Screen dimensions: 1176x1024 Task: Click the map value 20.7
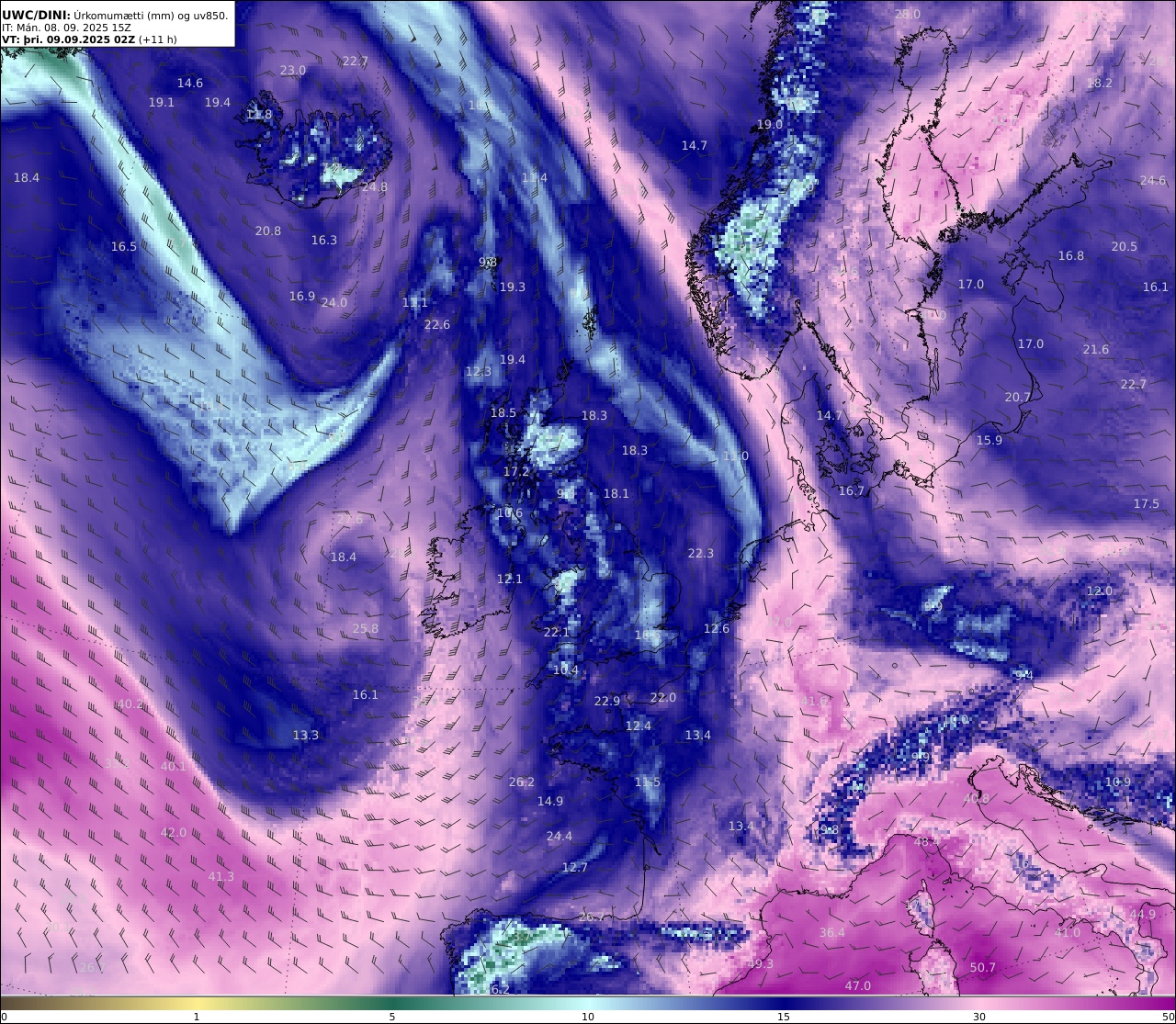point(1018,398)
